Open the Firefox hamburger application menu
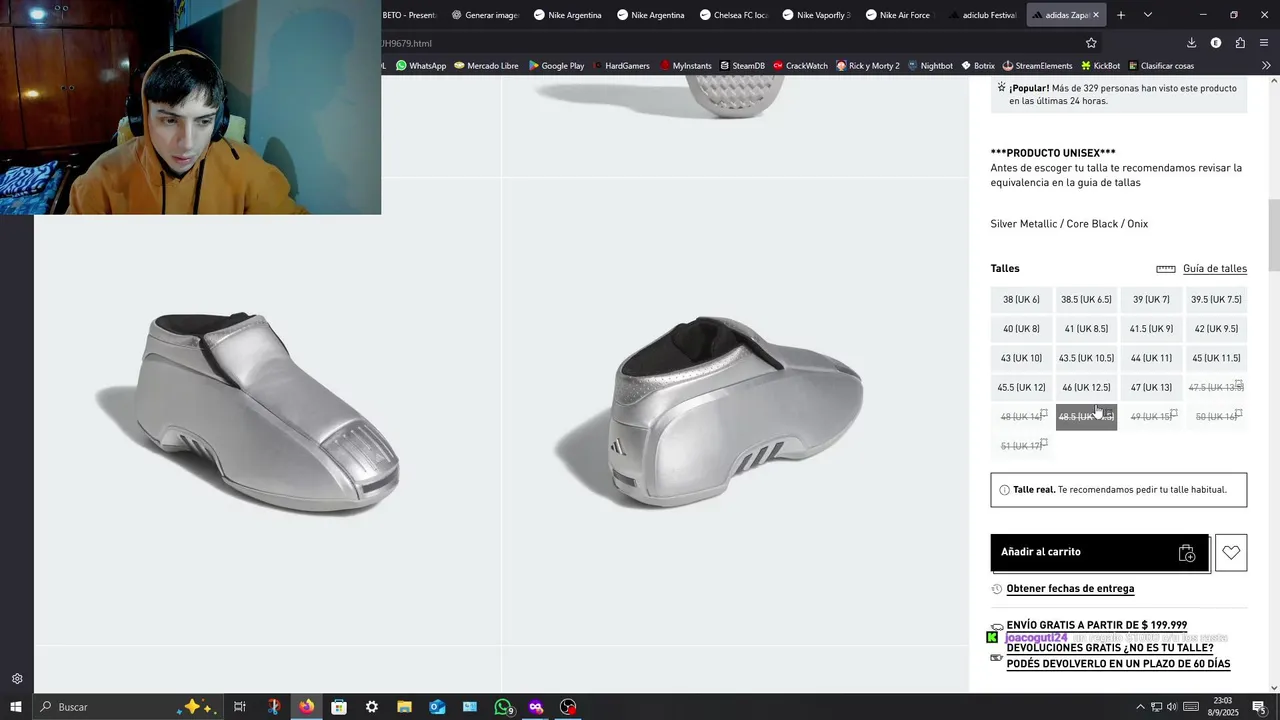 click(x=1264, y=43)
